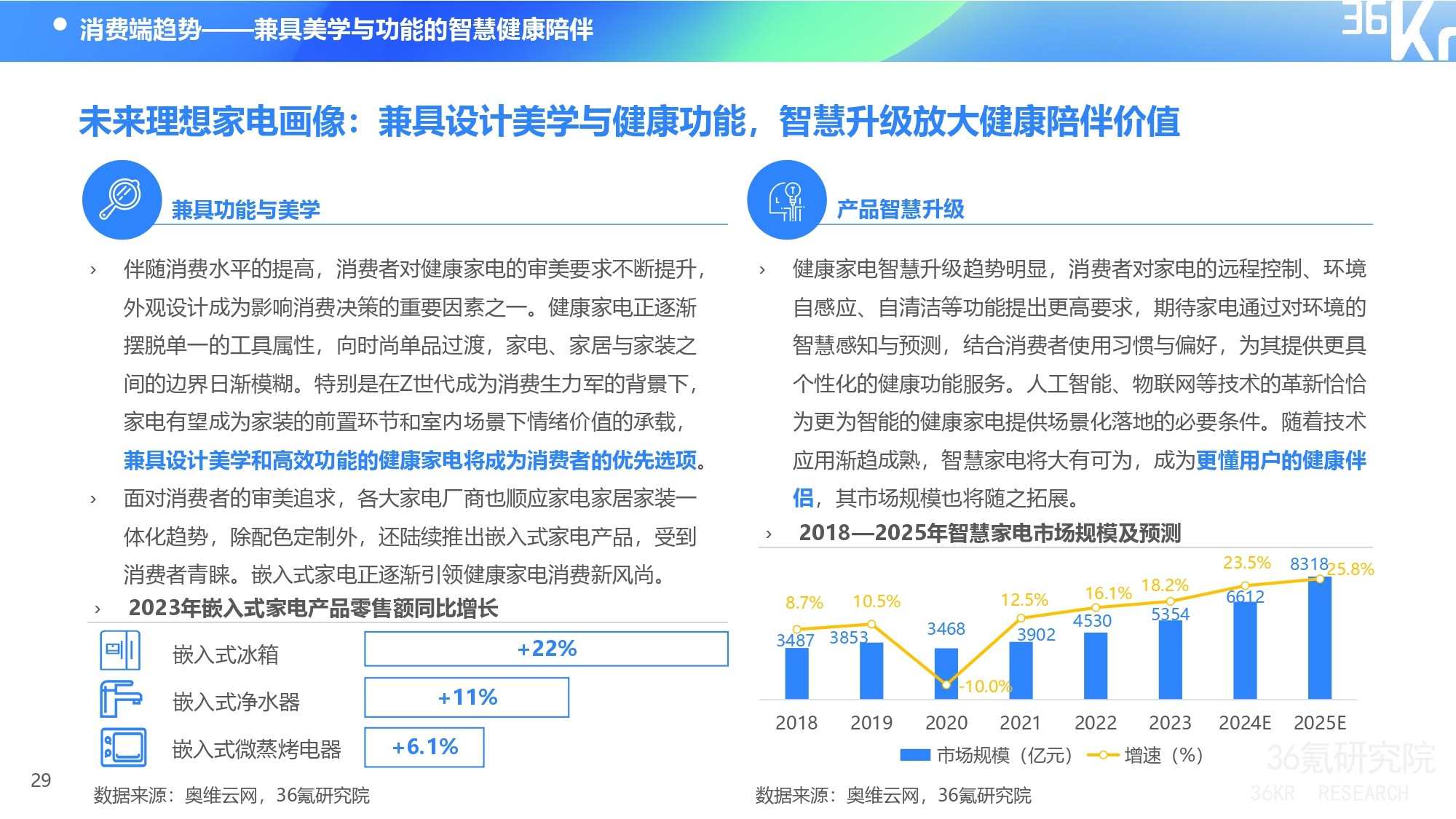Click the +22% bar for 嵌入式冰箱
The image size is (1456, 819).
546,649
